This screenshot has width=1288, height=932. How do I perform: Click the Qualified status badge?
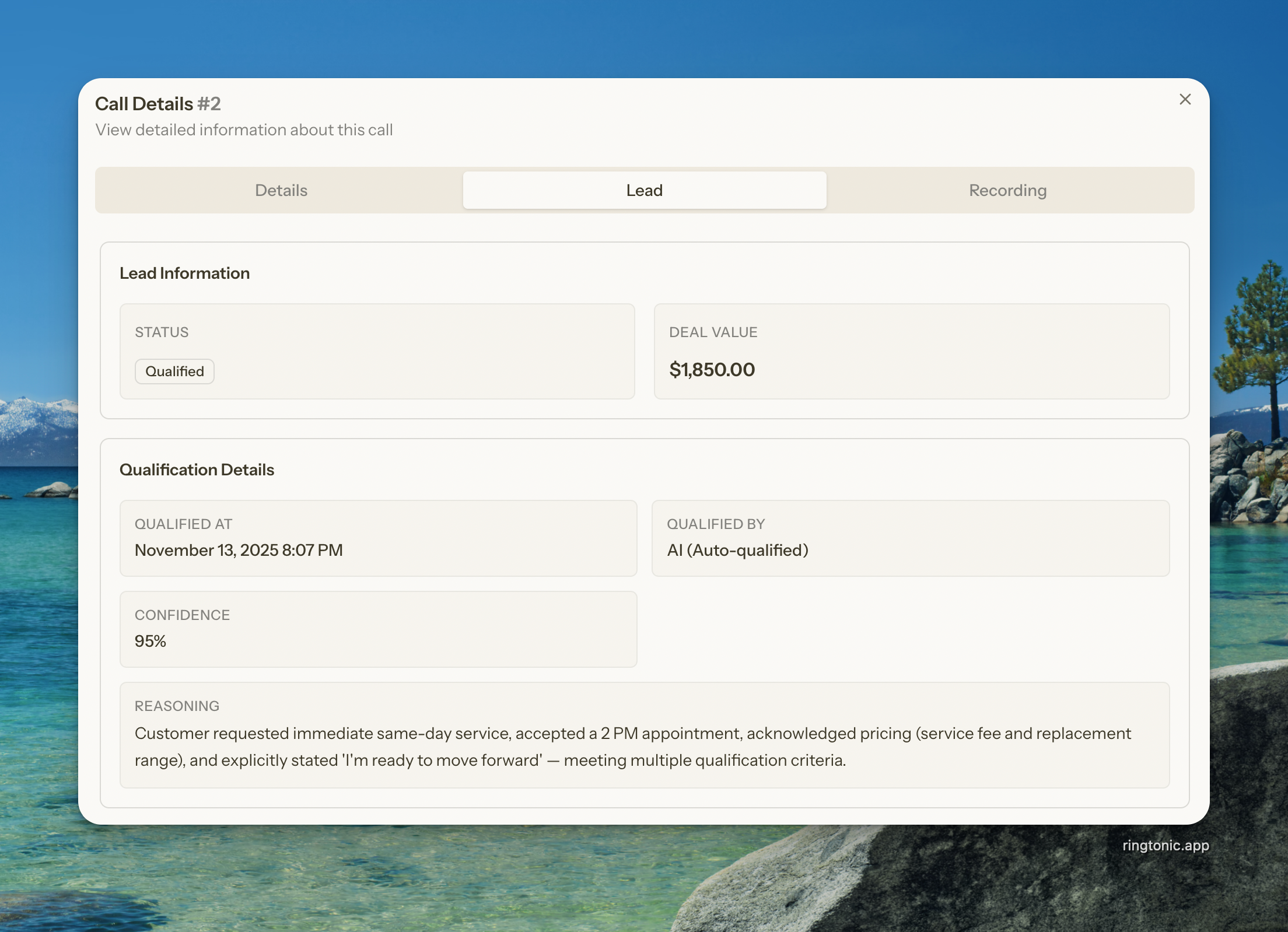tap(174, 372)
